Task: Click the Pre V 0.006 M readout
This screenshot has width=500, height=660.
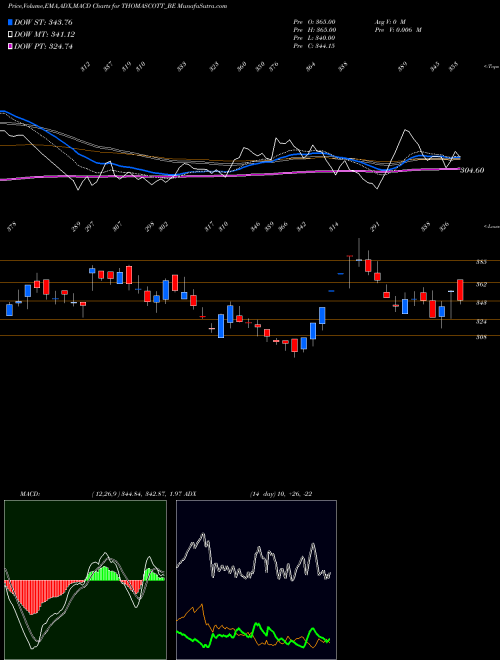Action: 398,30
